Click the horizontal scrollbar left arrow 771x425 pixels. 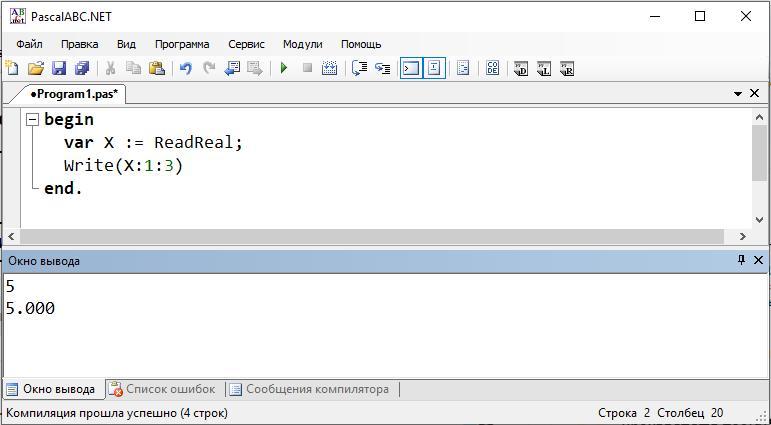(11, 237)
